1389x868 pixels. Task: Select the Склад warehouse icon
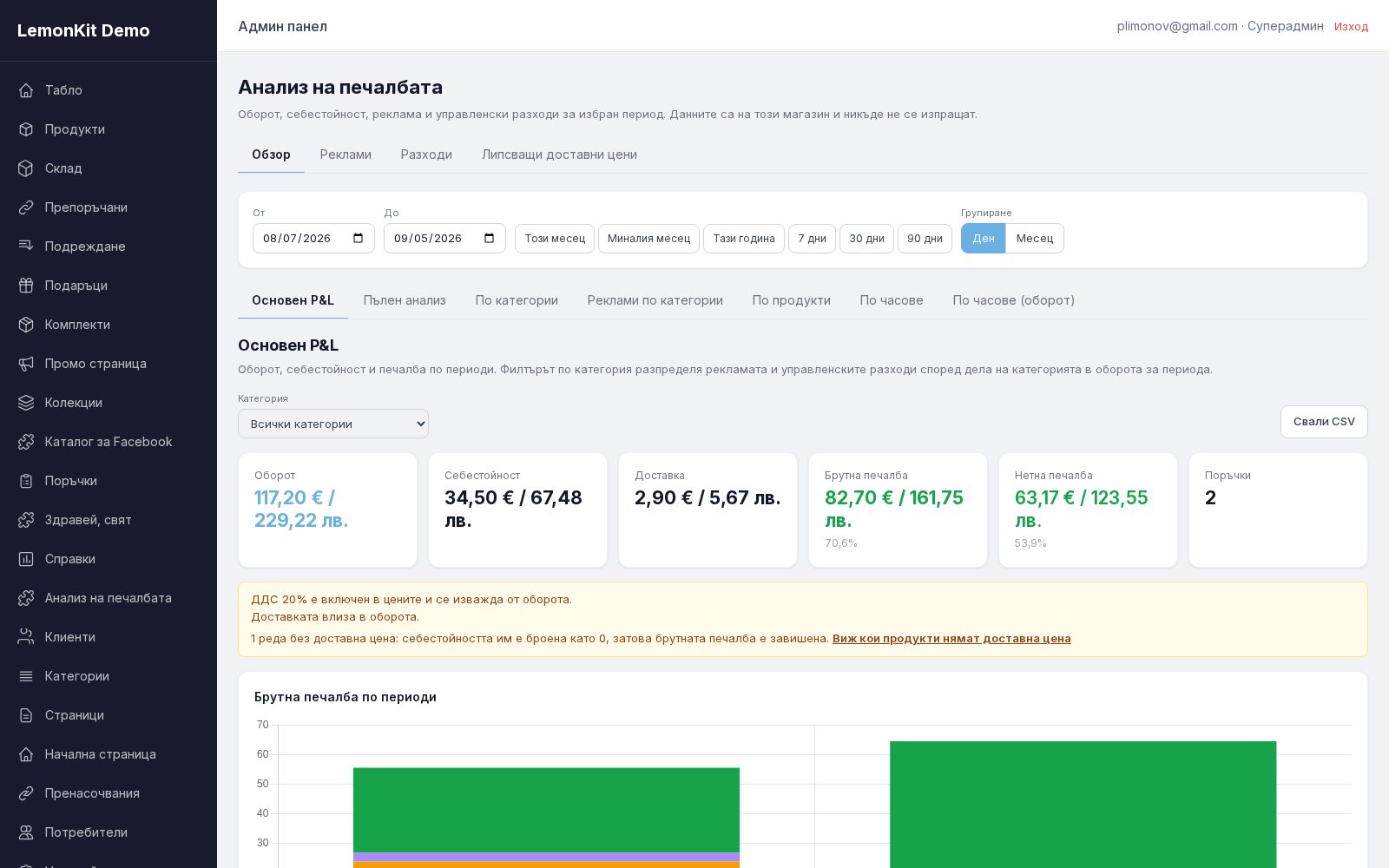(26, 168)
